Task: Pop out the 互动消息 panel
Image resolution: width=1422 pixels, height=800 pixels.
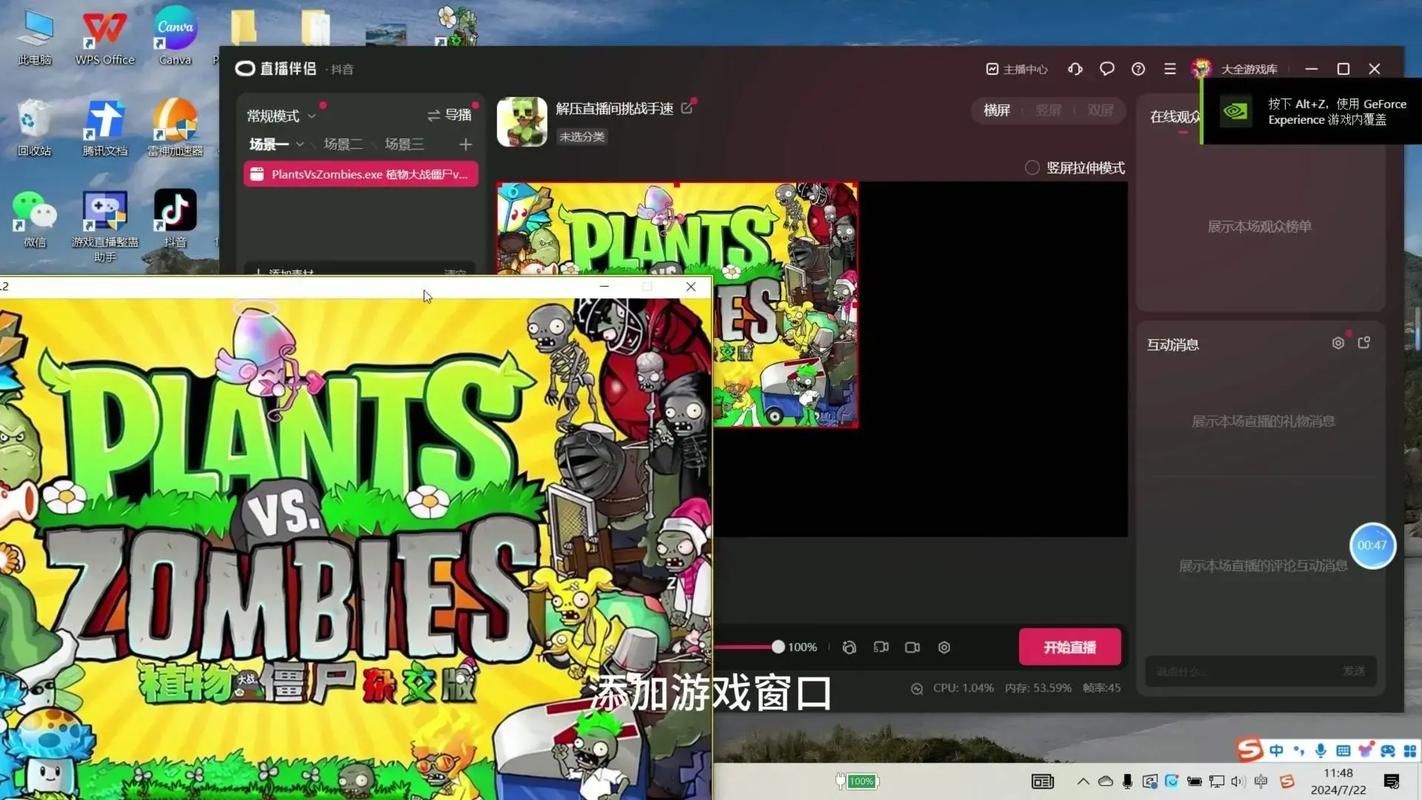Action: coord(1364,343)
